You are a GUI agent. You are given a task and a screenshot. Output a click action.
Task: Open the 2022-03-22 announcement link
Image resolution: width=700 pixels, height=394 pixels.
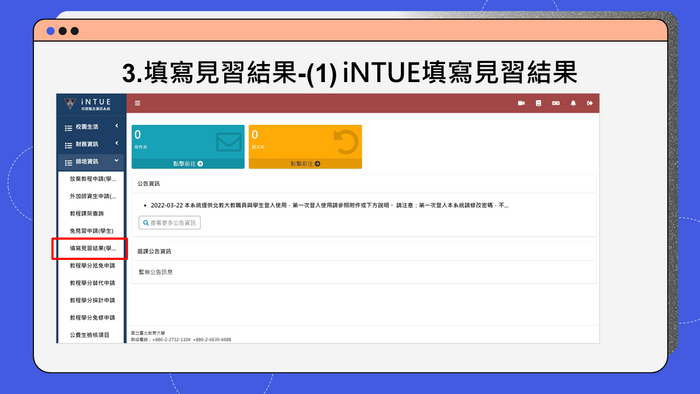[x=329, y=205]
